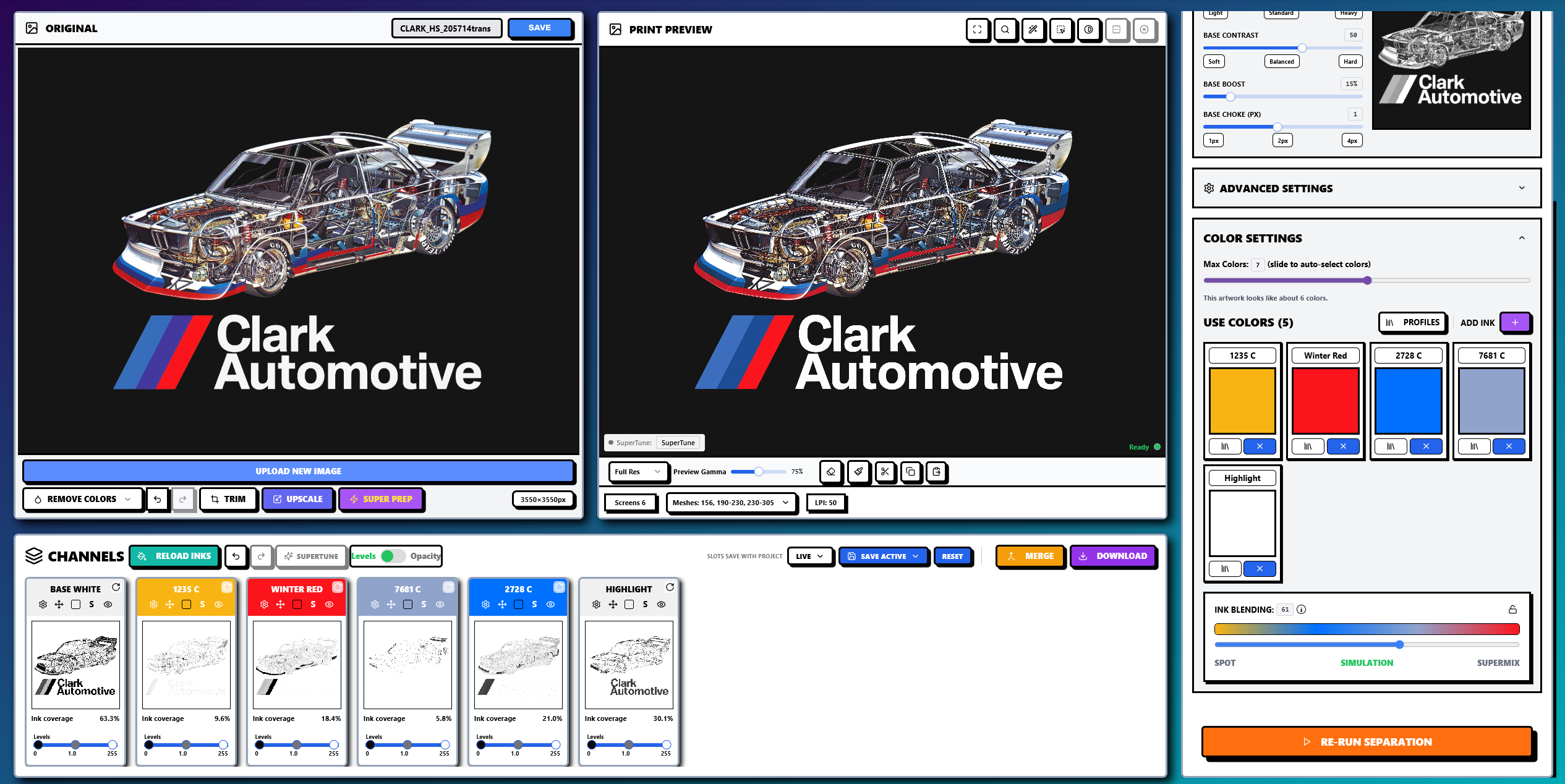Refresh the Highlight channel with its reload icon
This screenshot has width=1565, height=784.
(670, 587)
